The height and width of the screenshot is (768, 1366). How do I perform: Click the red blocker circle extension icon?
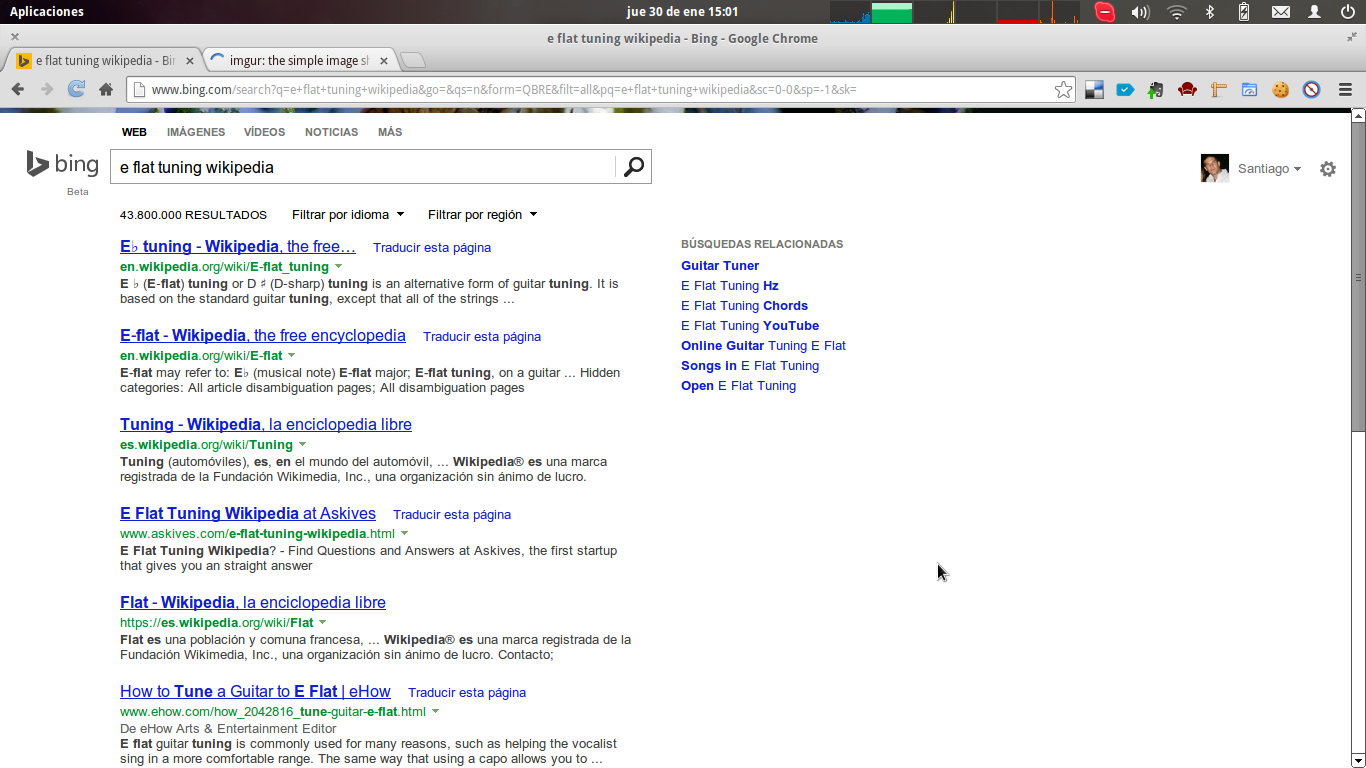pyautogui.click(x=1312, y=90)
